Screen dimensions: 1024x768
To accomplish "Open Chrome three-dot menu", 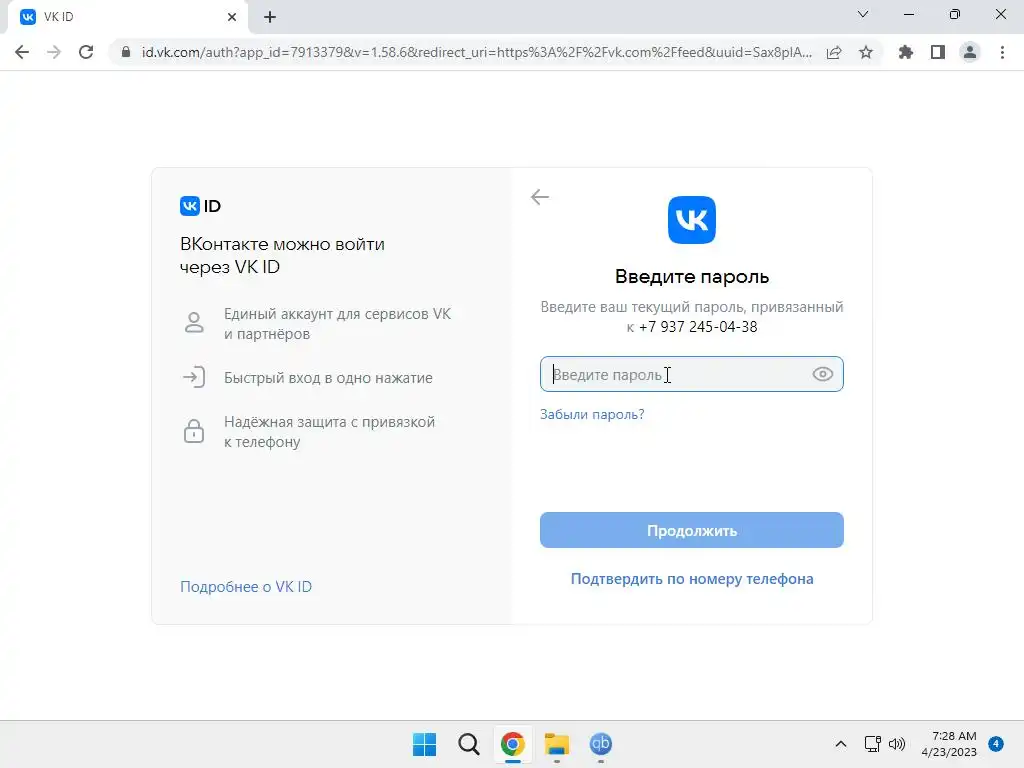I will [x=1002, y=52].
